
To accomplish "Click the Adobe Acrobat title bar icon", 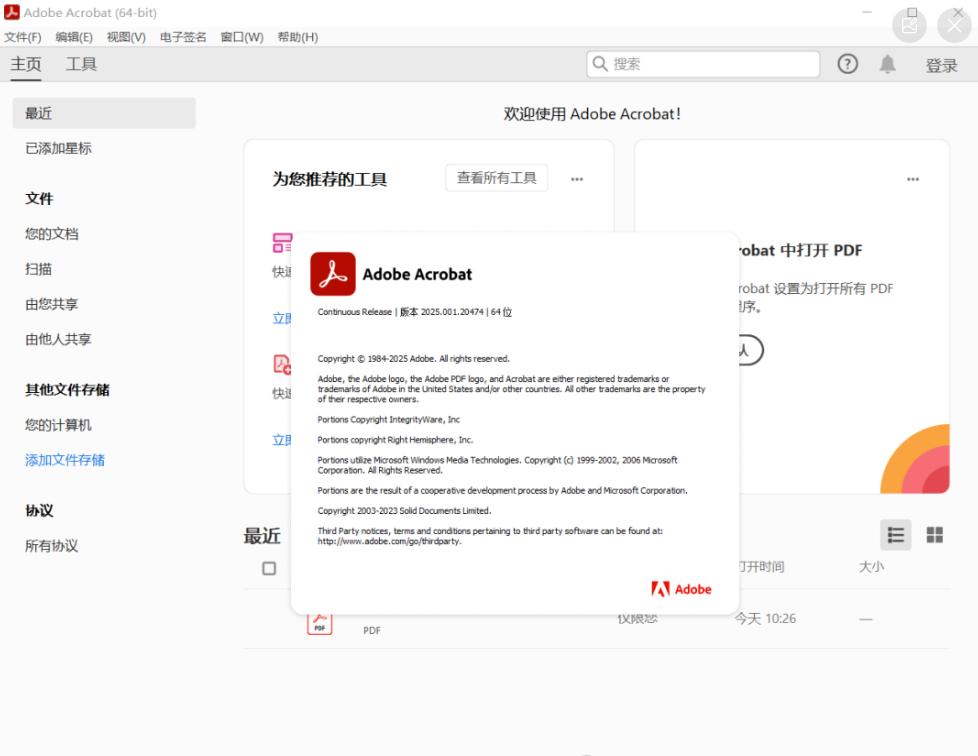I will [x=12, y=12].
